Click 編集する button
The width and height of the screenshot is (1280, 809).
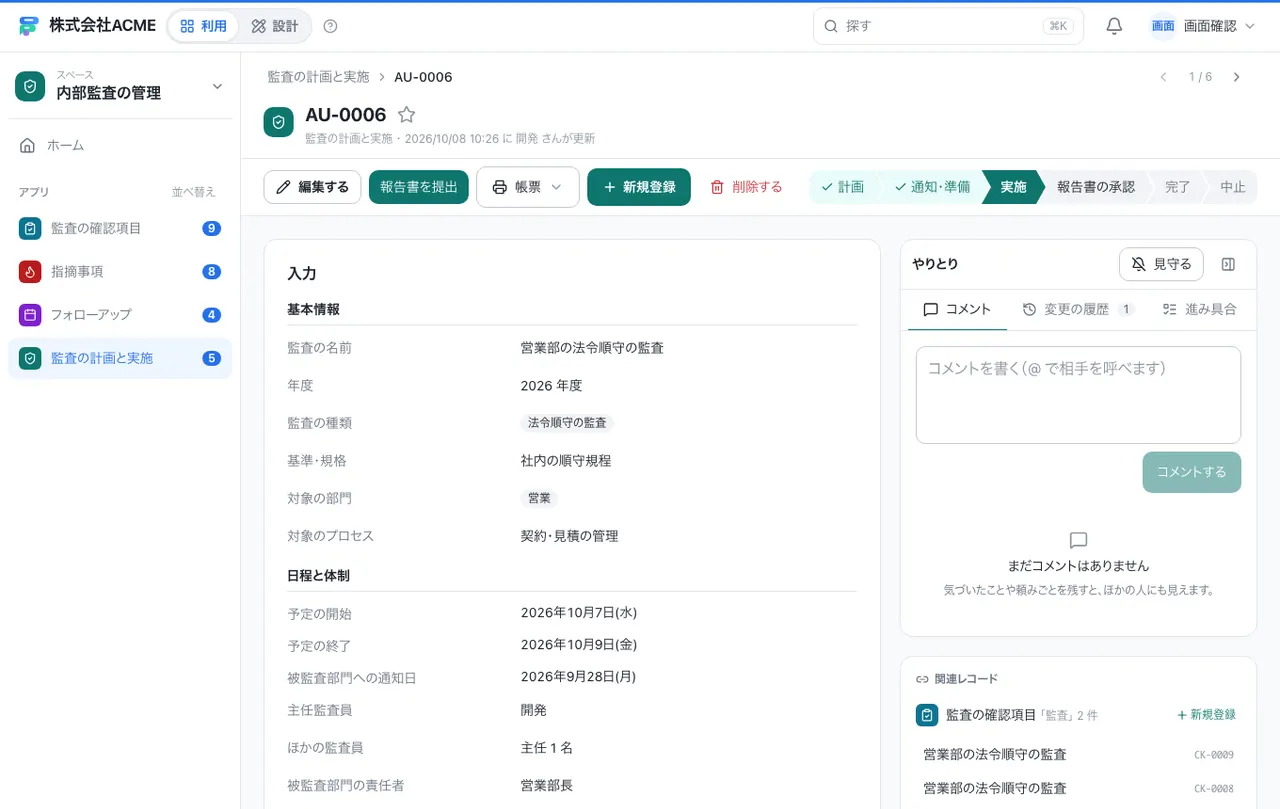[x=312, y=187]
